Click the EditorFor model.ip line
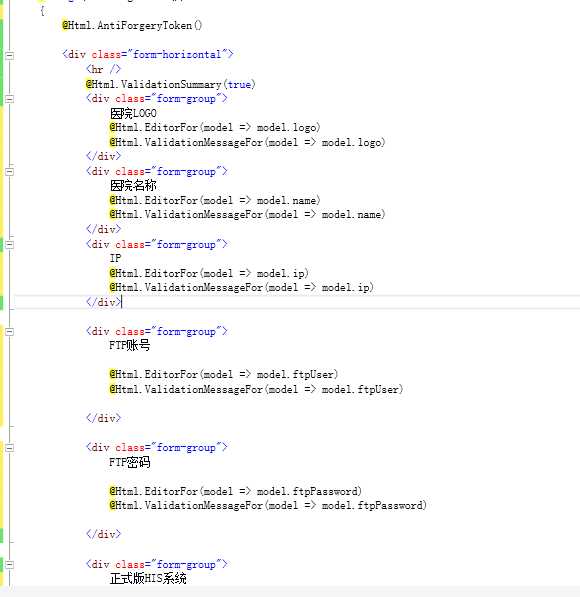 click(x=209, y=273)
